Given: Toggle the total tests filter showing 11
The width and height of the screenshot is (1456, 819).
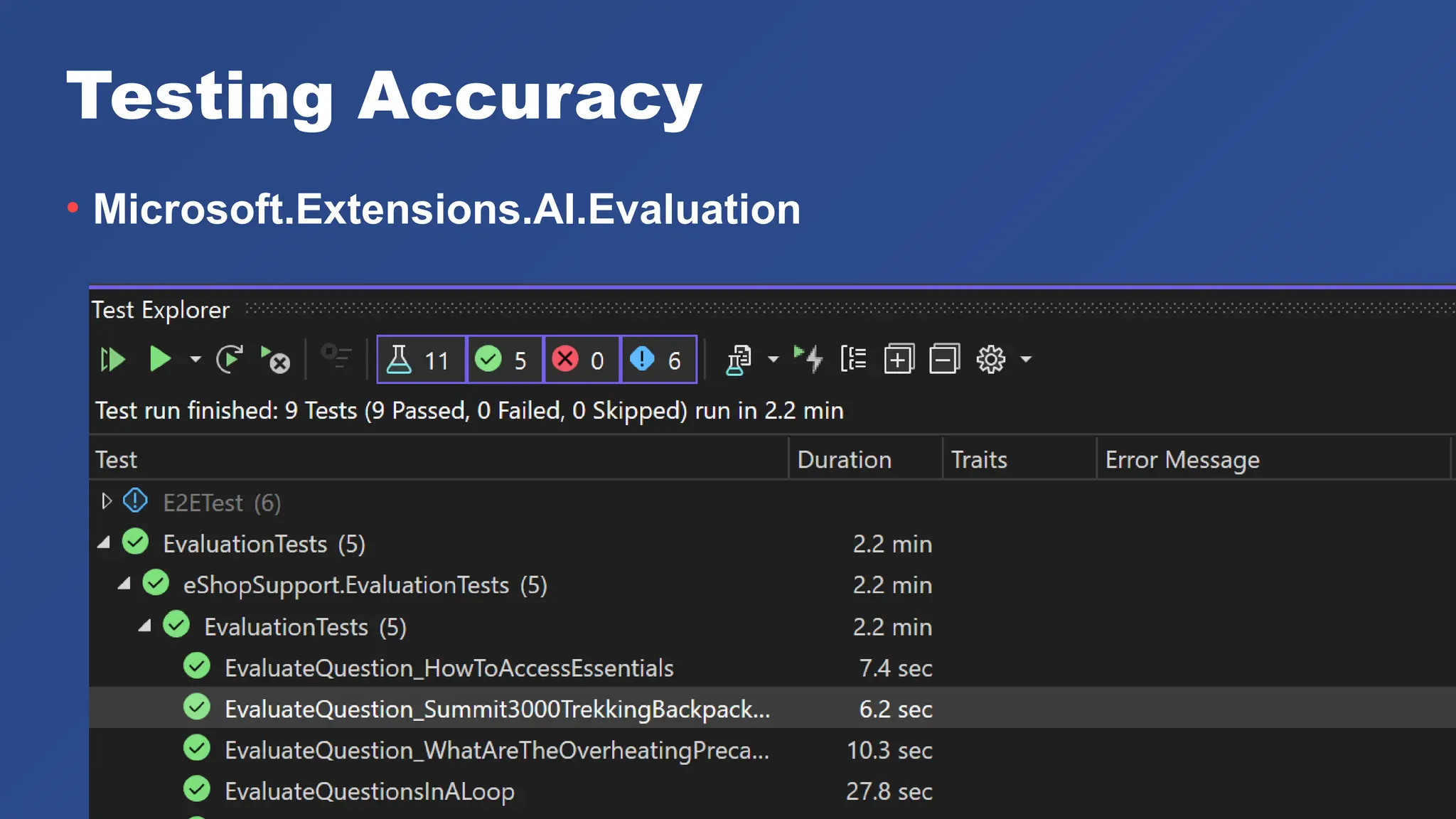Looking at the screenshot, I should 421,360.
